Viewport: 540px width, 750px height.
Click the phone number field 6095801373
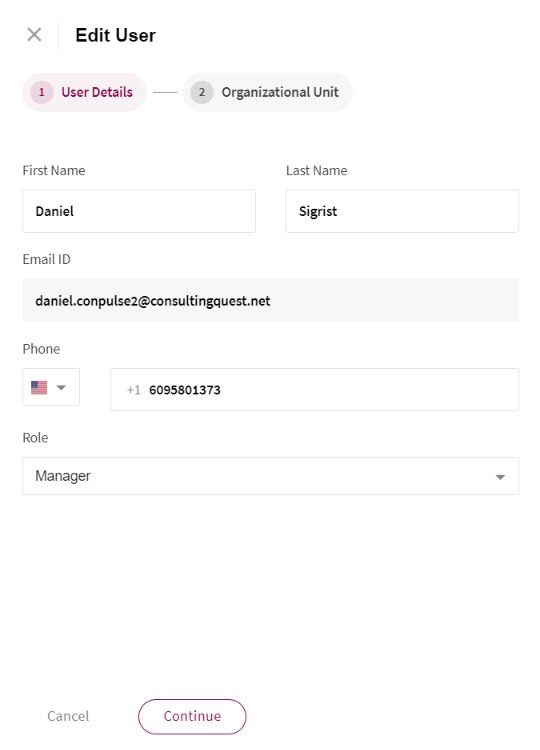(314, 390)
